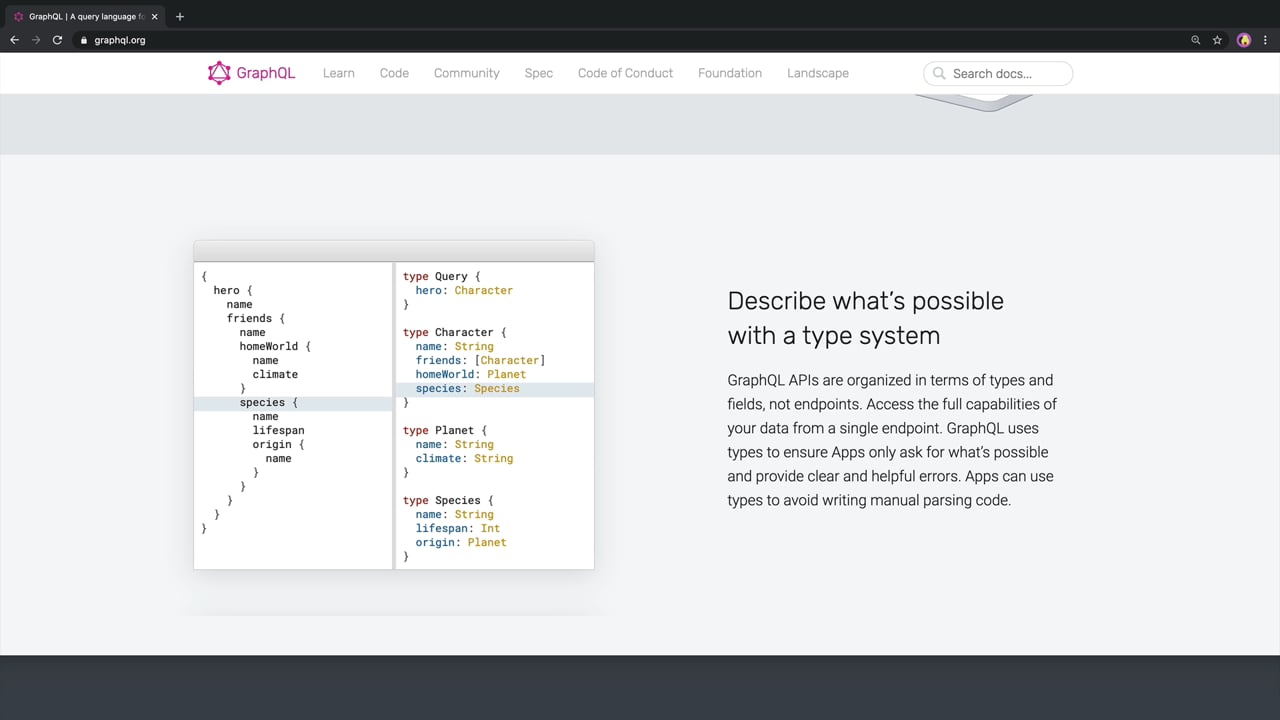1280x720 pixels.
Task: Click the zoom magnifier icon in address bar
Action: (1195, 40)
